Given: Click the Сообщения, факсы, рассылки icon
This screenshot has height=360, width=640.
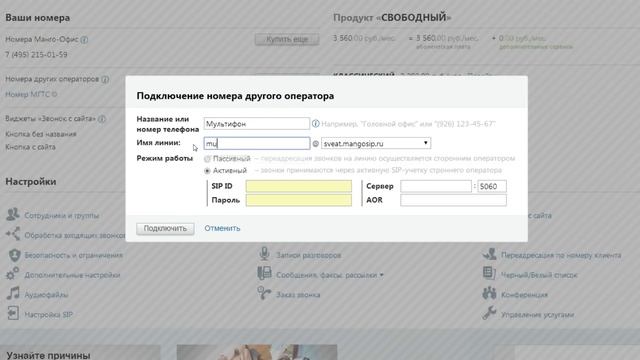Looking at the screenshot, I should pyautogui.click(x=264, y=273).
